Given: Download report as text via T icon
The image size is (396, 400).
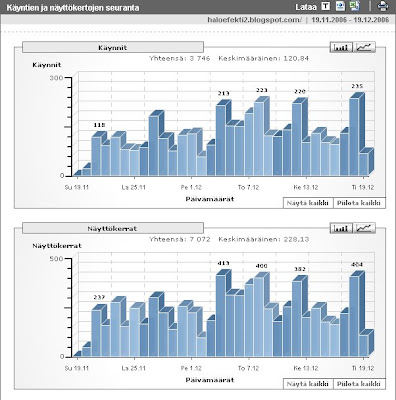Looking at the screenshot, I should (x=326, y=6).
